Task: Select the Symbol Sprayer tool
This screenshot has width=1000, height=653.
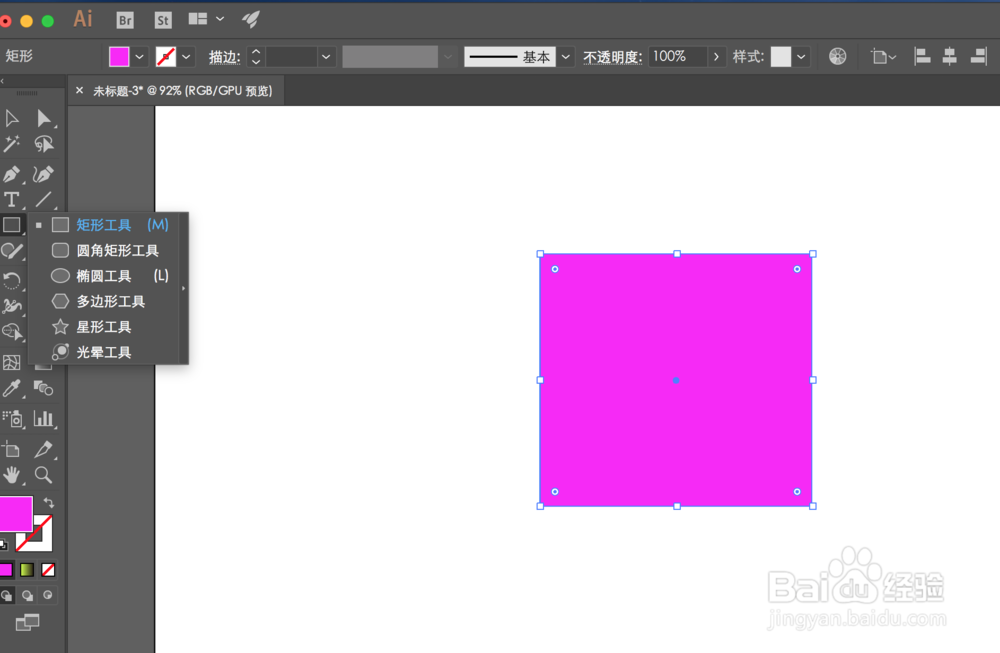Action: 11,418
